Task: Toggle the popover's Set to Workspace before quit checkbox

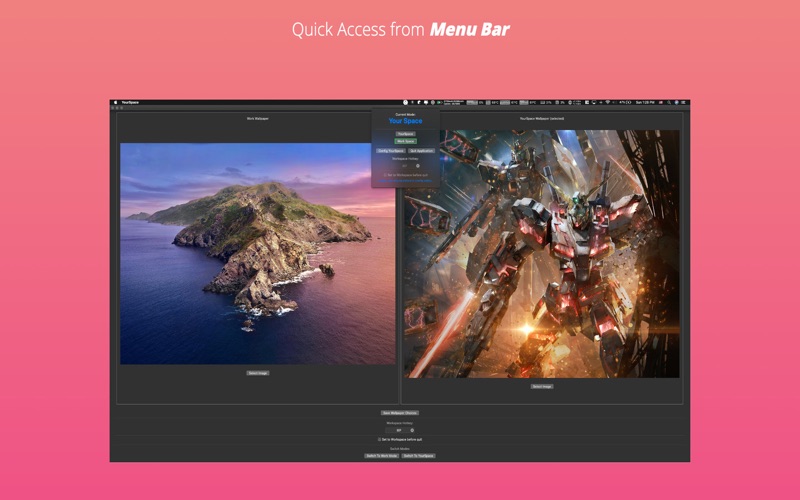Action: pos(385,175)
